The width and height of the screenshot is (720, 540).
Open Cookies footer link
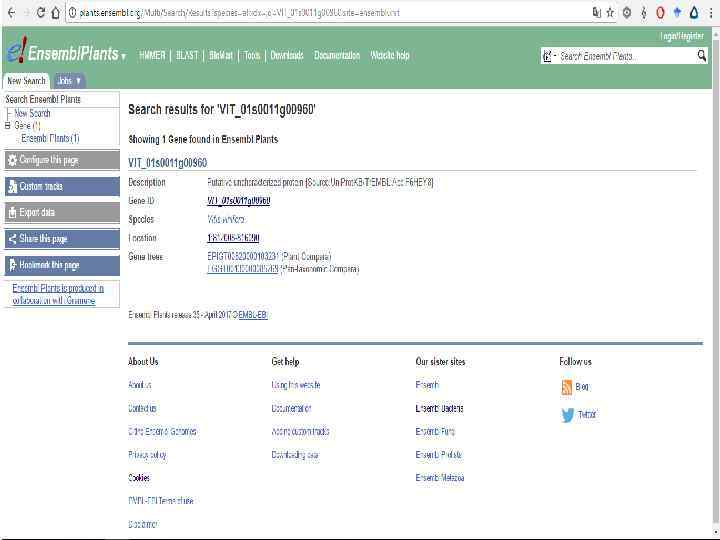tap(139, 478)
